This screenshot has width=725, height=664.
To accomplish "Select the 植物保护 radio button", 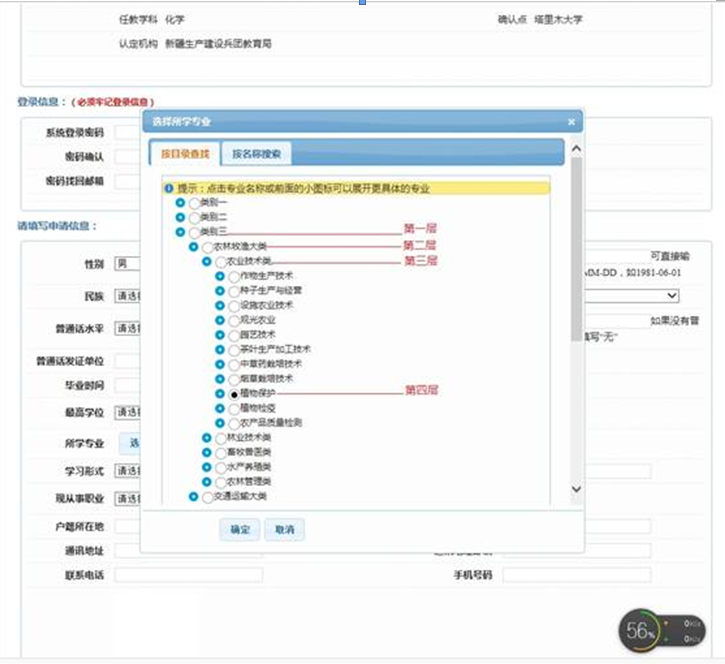I will coord(234,394).
